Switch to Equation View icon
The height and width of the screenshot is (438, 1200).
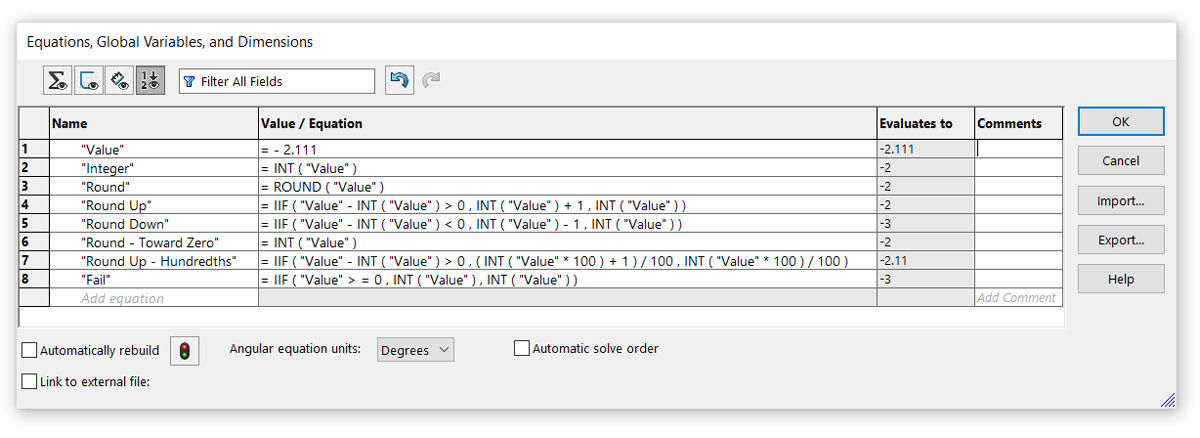(58, 81)
